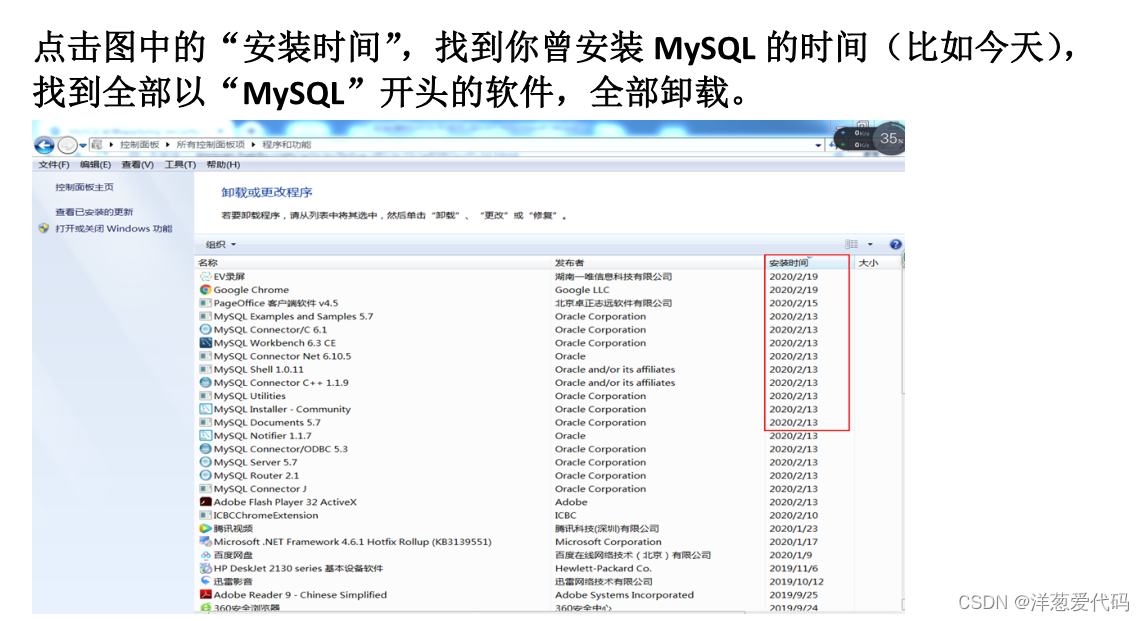Click the MySQL Connector J icon
Screen dimensions: 1144x621
click(x=206, y=489)
